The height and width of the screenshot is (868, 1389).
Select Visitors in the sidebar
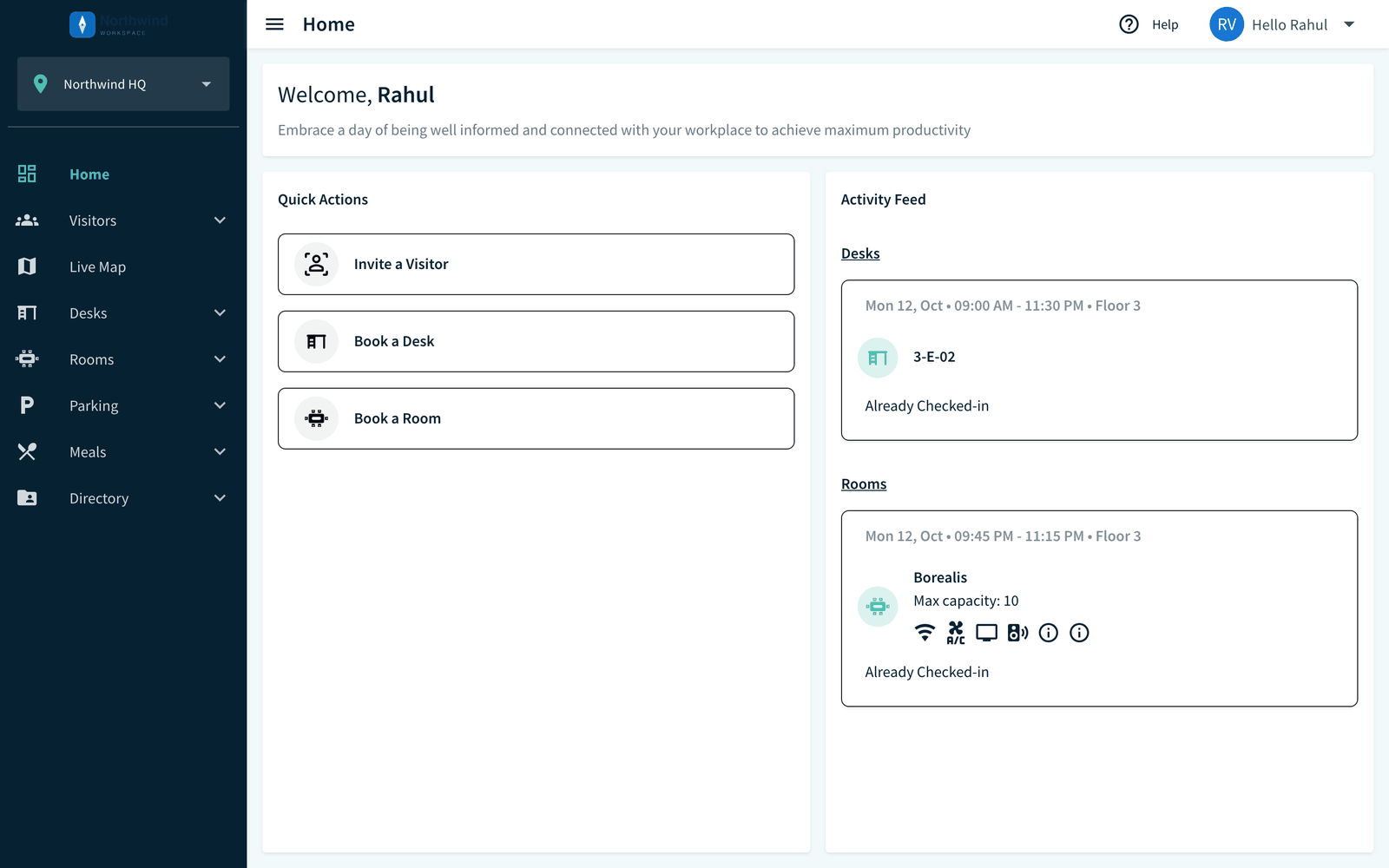coord(93,220)
